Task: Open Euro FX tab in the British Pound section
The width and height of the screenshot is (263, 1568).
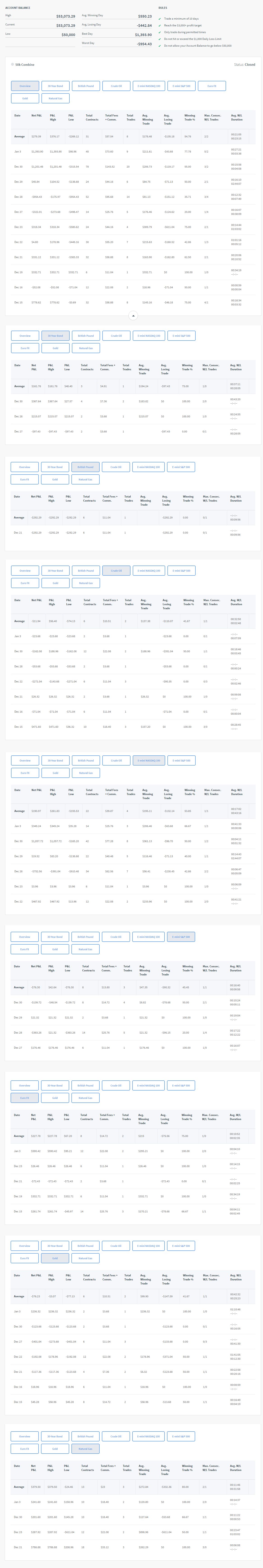Action: click(24, 480)
